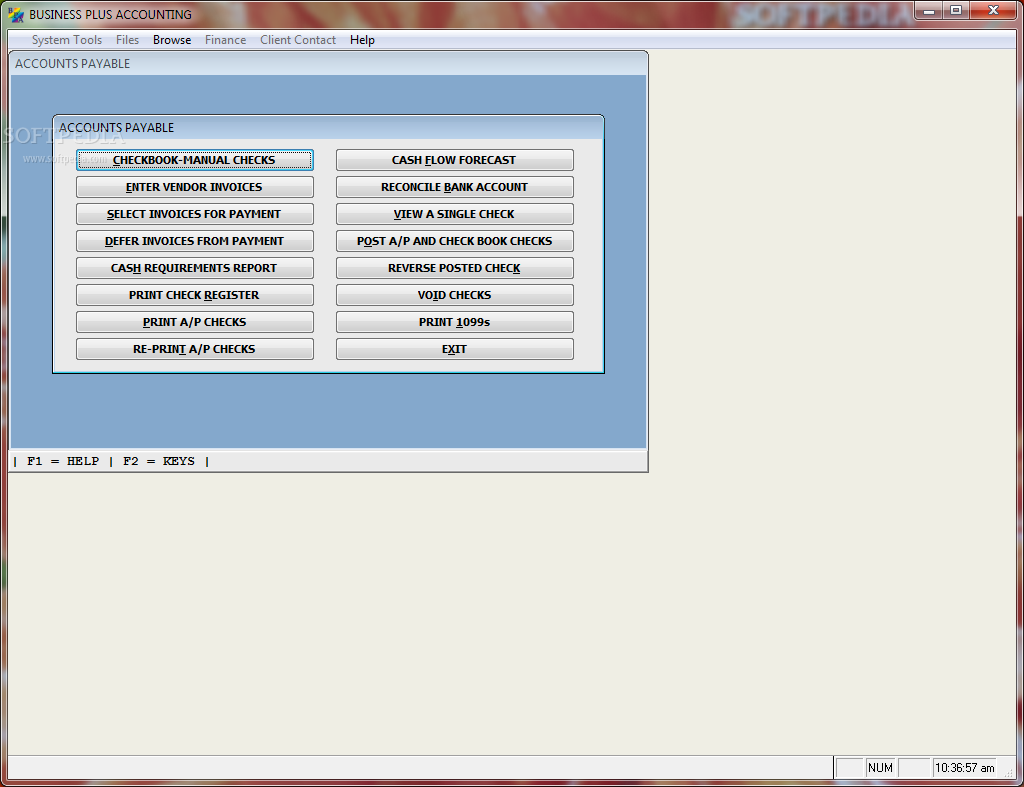
Task: Open the Client Contact menu
Action: pyautogui.click(x=298, y=40)
